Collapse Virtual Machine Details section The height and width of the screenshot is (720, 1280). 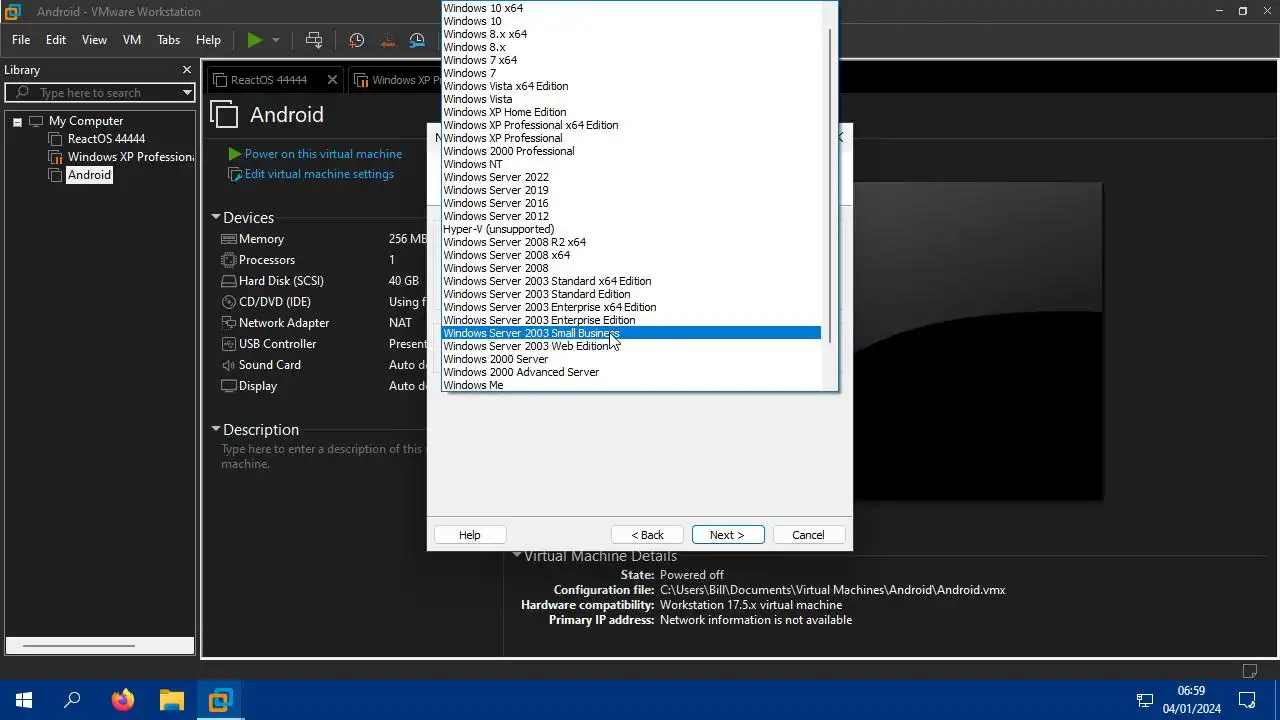(x=517, y=556)
